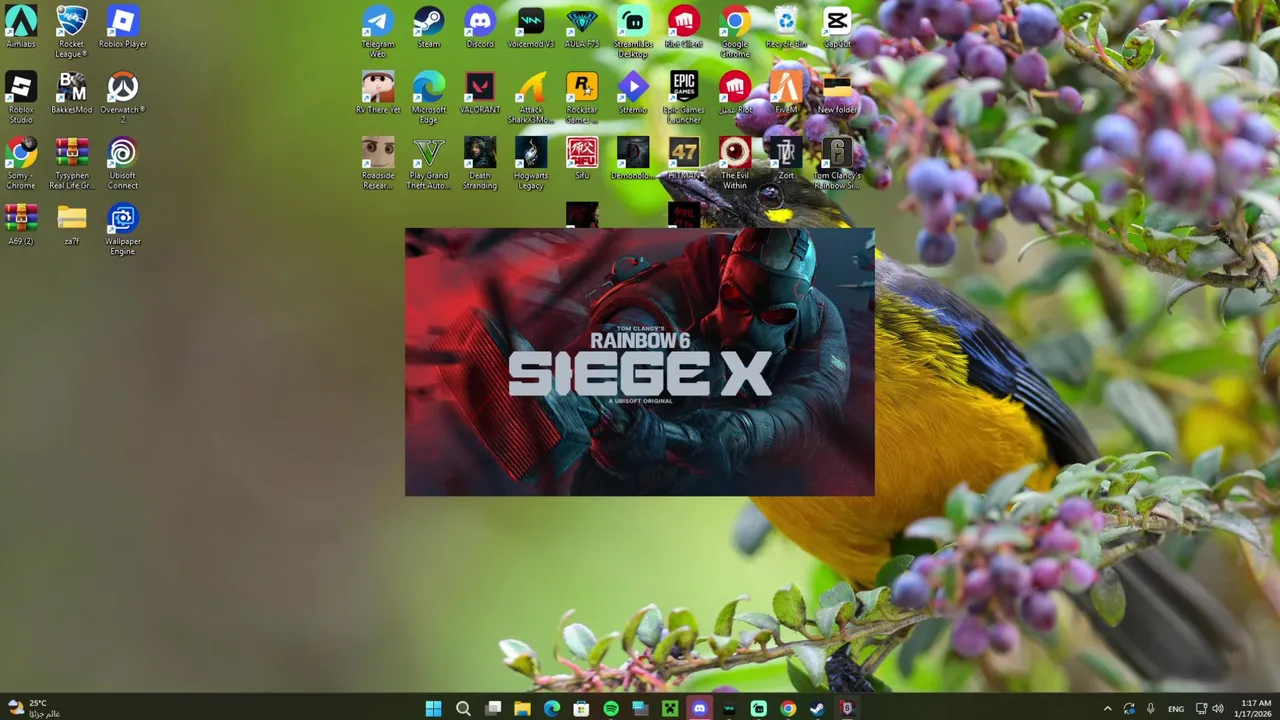Launch Rocket League from the desktop

point(71,31)
